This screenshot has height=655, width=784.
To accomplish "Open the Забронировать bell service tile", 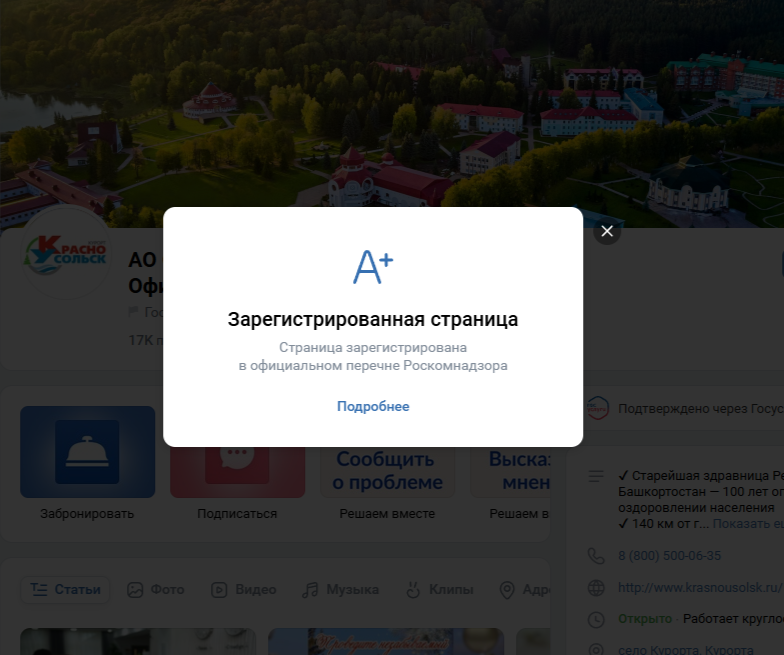I will (88, 452).
